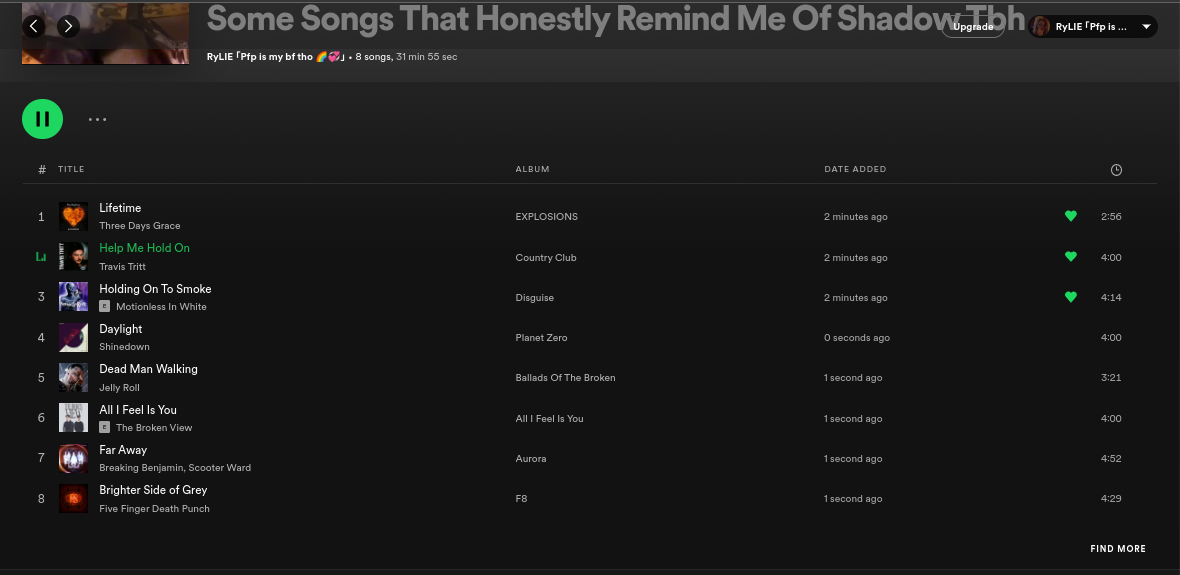Go forward with the right arrow
The image size is (1180, 575).
click(68, 26)
